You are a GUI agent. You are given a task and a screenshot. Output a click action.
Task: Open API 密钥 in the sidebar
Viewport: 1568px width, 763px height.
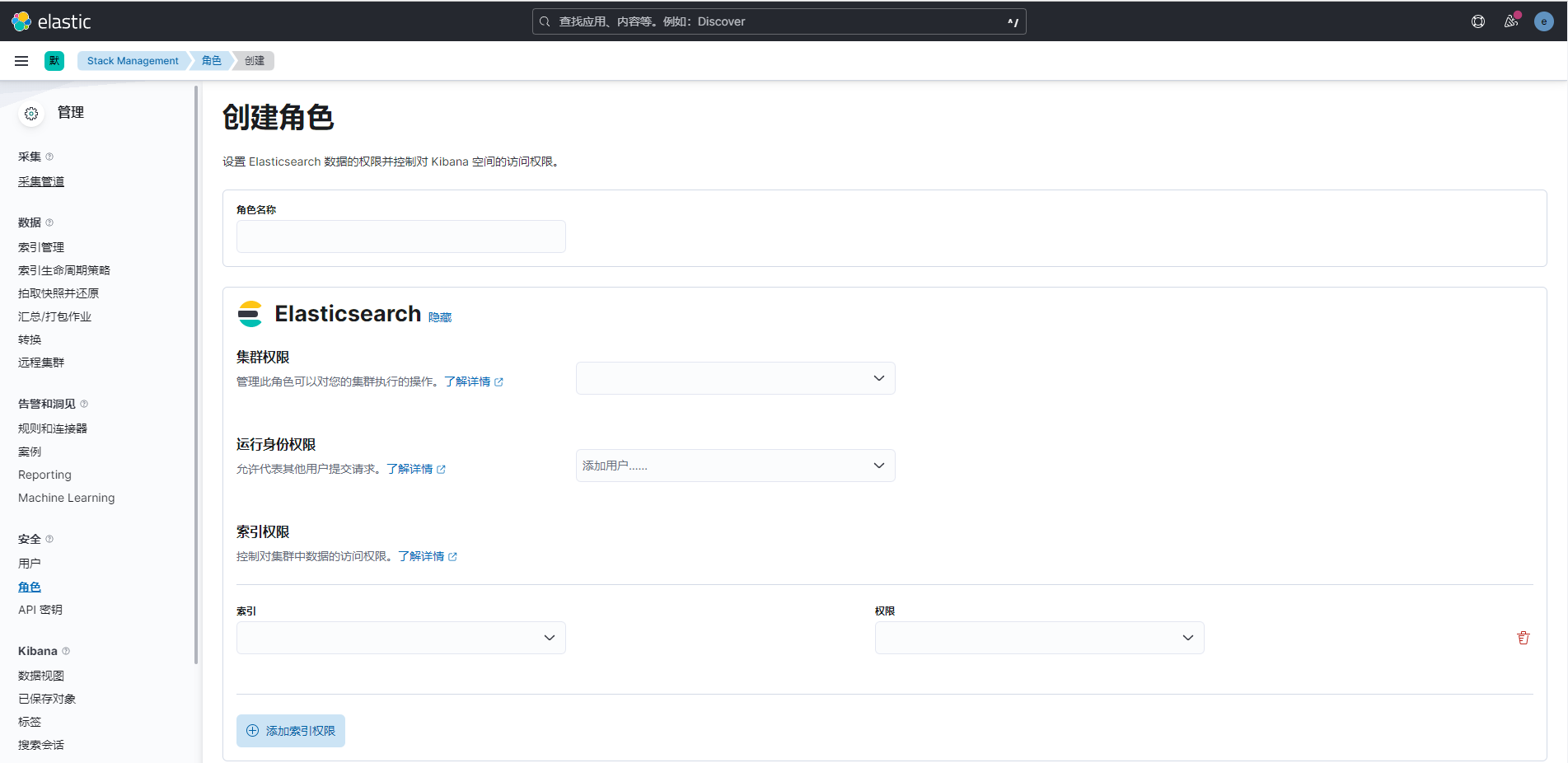(x=40, y=610)
